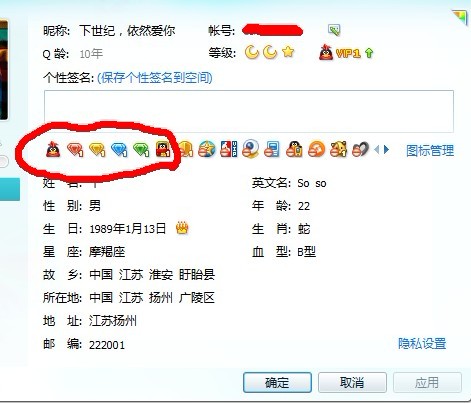Click the green diamond service icon
This screenshot has height=403, width=471.
tap(141, 150)
